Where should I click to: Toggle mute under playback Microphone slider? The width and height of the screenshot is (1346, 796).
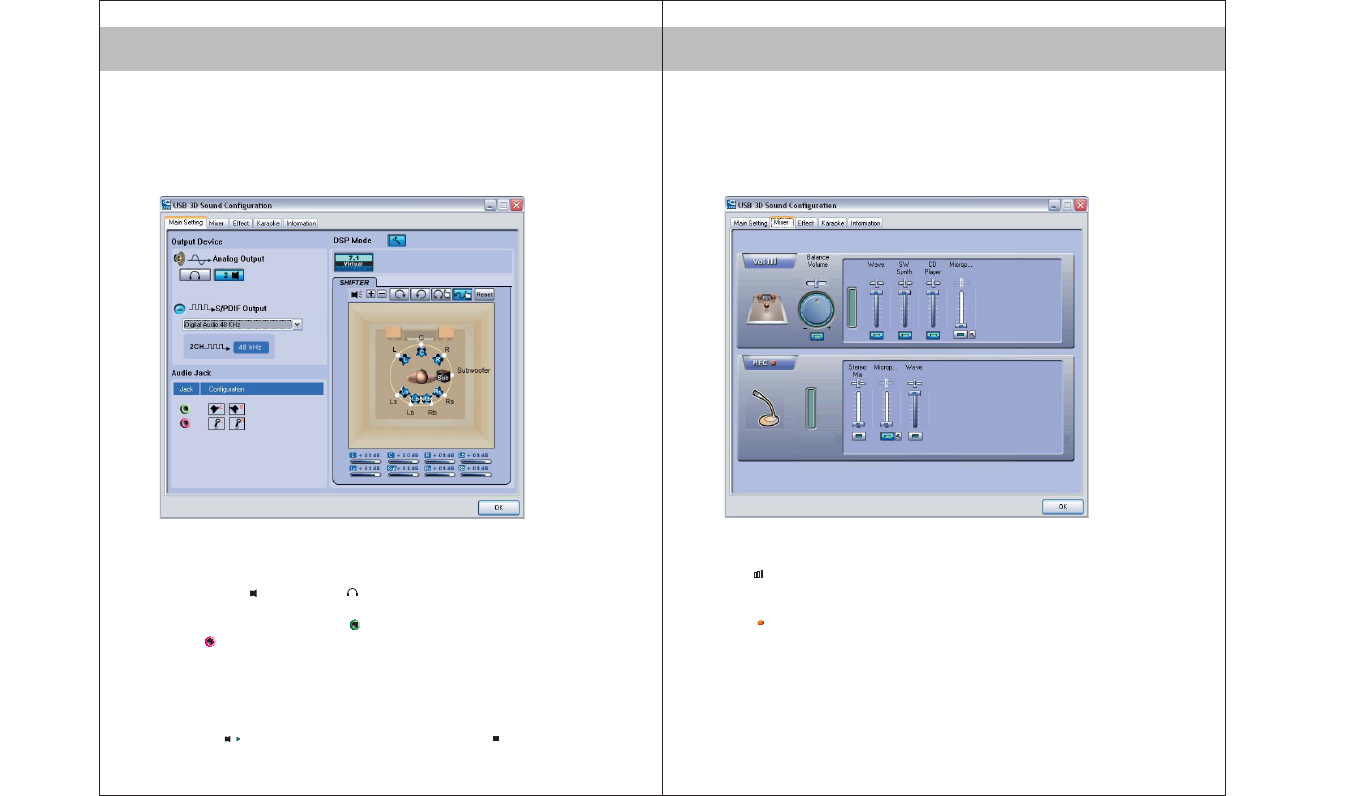click(x=960, y=335)
